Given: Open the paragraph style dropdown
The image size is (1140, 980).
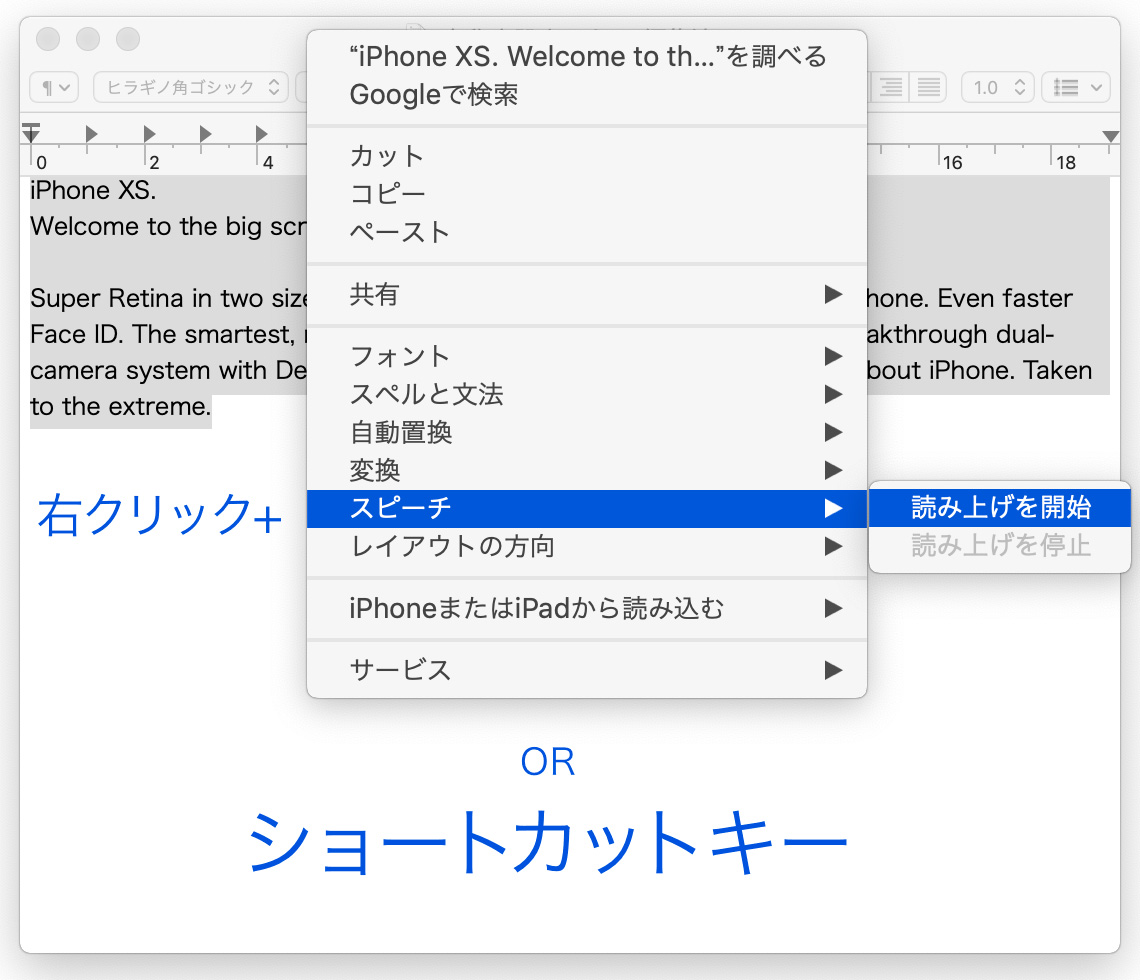Looking at the screenshot, I should click(x=54, y=88).
